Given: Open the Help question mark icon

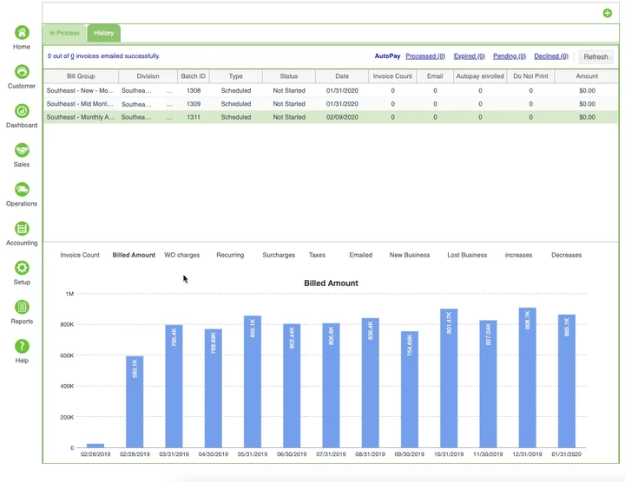Looking at the screenshot, I should (x=22, y=346).
